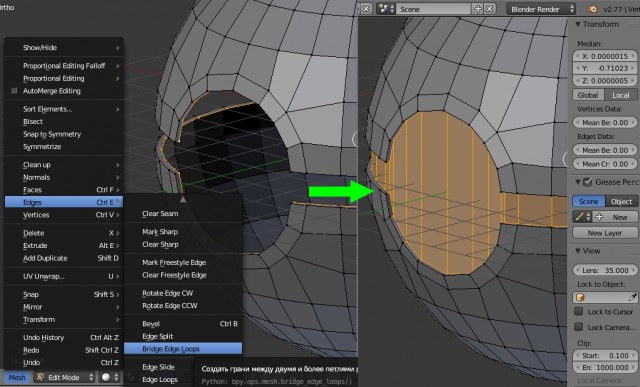Image resolution: width=640 pixels, height=387 pixels.
Task: Click the Clip End 1000.000 field
Action: click(605, 367)
